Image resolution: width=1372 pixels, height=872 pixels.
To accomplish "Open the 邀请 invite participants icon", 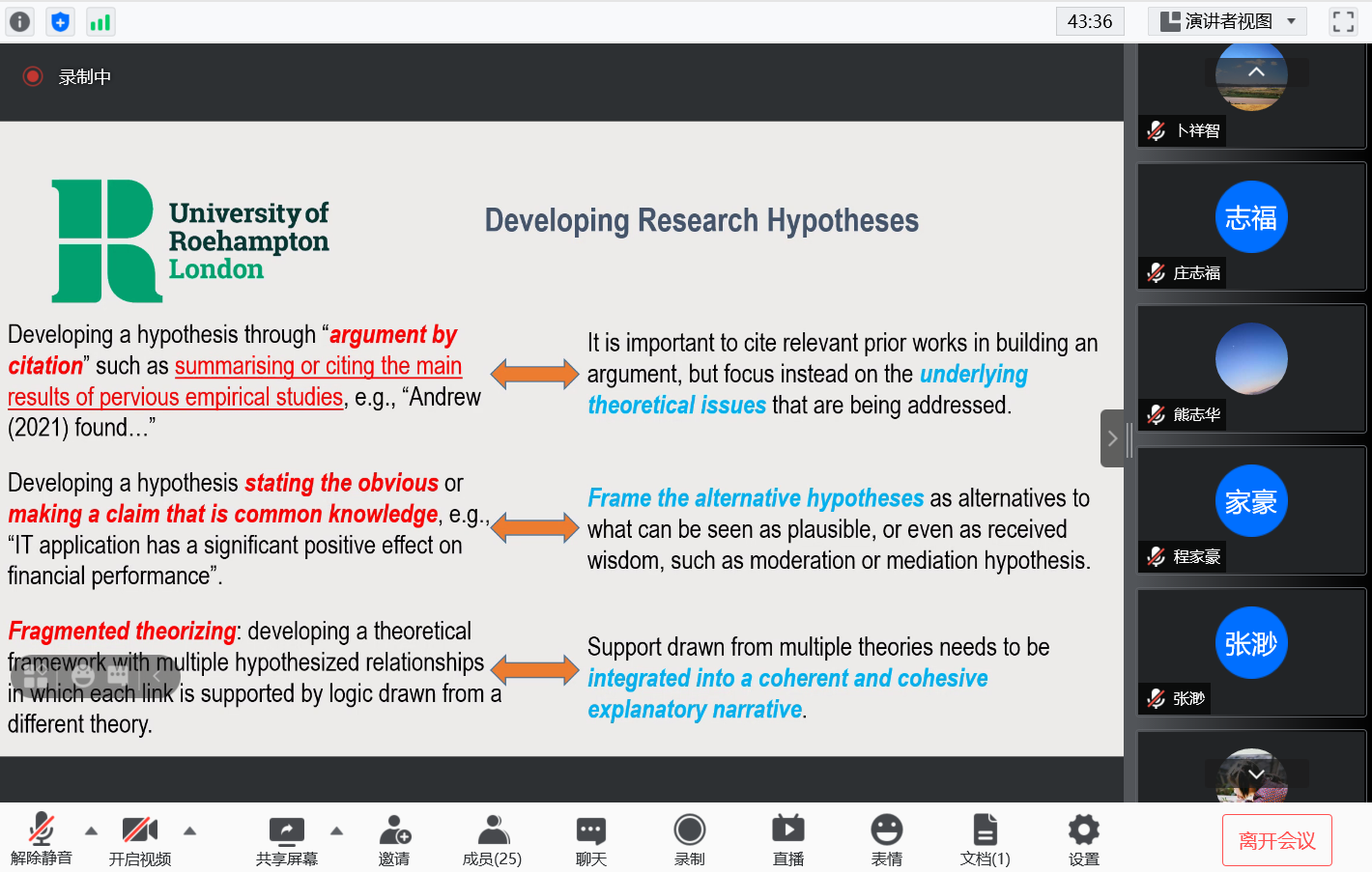I will (394, 838).
